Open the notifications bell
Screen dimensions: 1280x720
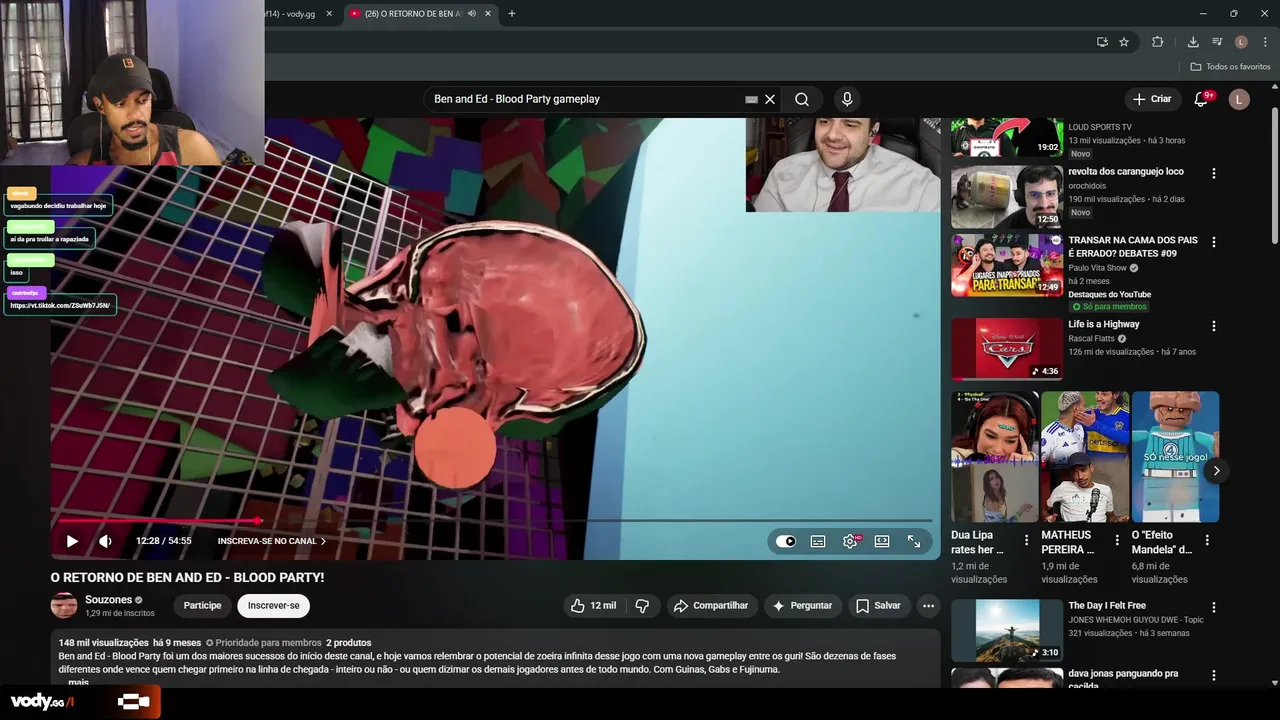[1202, 99]
